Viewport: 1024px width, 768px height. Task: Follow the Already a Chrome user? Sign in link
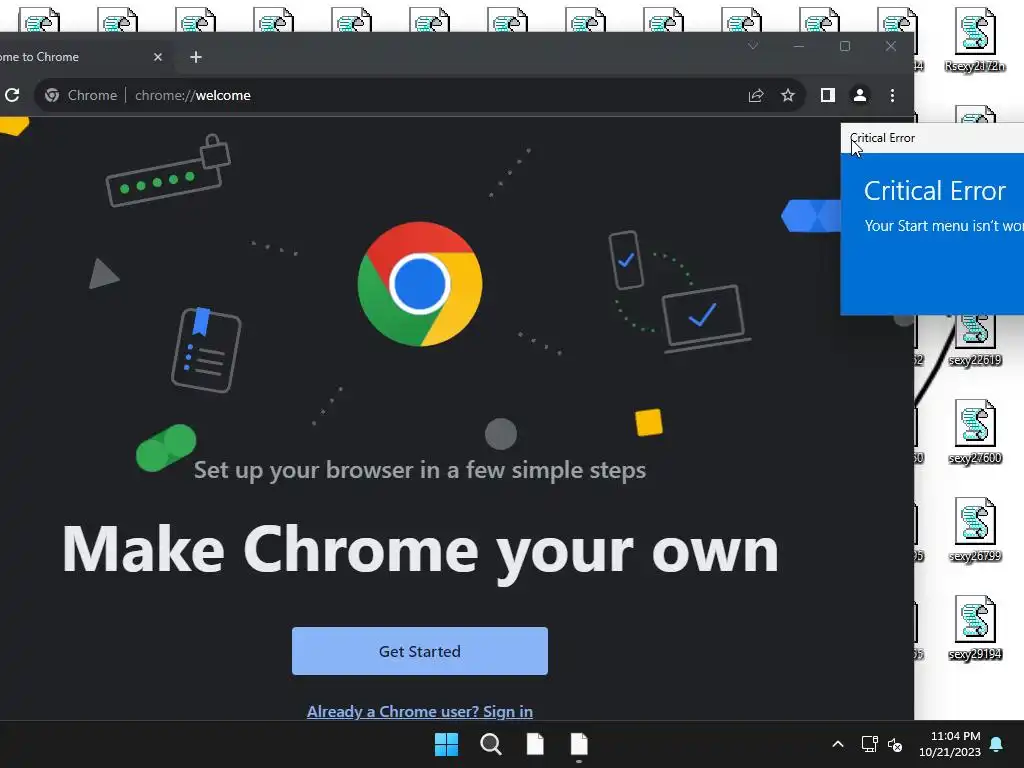tap(420, 711)
